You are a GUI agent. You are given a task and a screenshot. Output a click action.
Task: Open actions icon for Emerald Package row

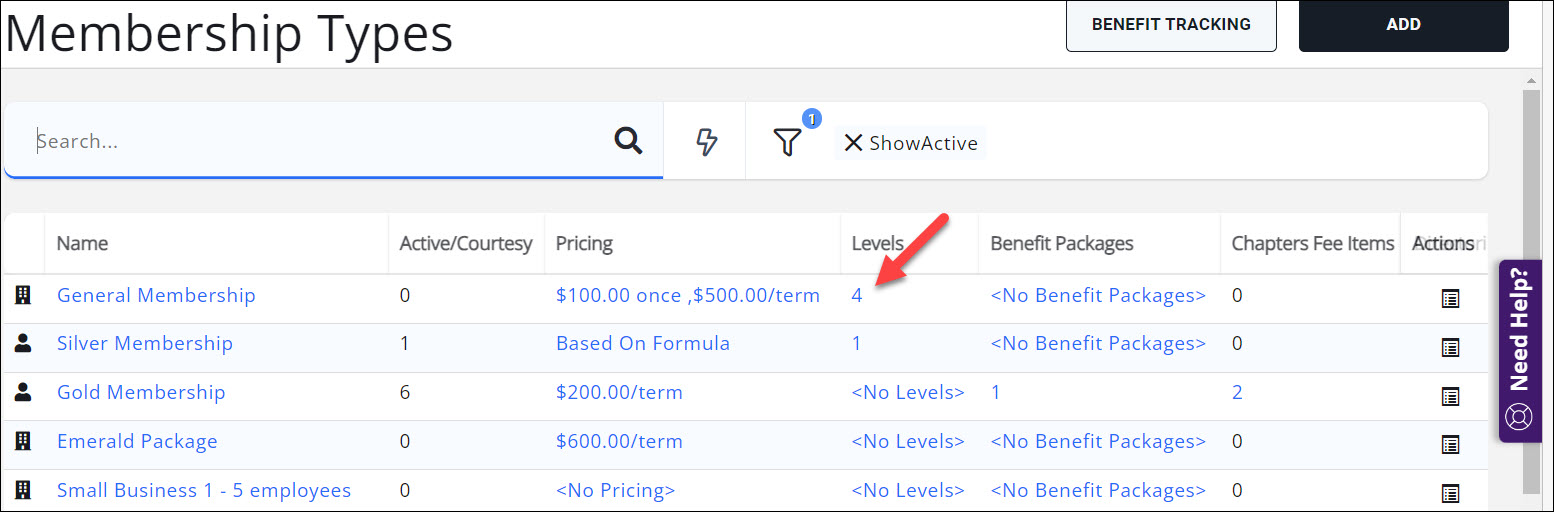tap(1450, 444)
